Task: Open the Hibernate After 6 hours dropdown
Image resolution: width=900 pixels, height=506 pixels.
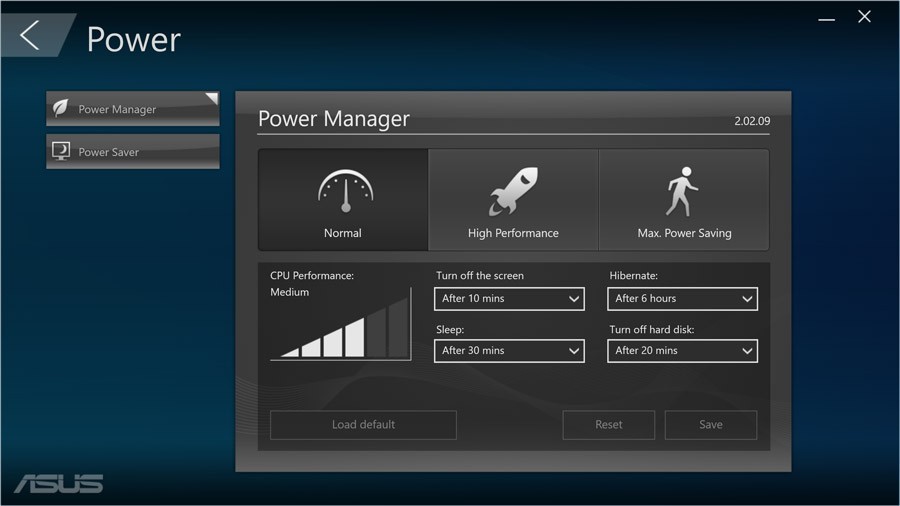Action: pyautogui.click(x=682, y=299)
